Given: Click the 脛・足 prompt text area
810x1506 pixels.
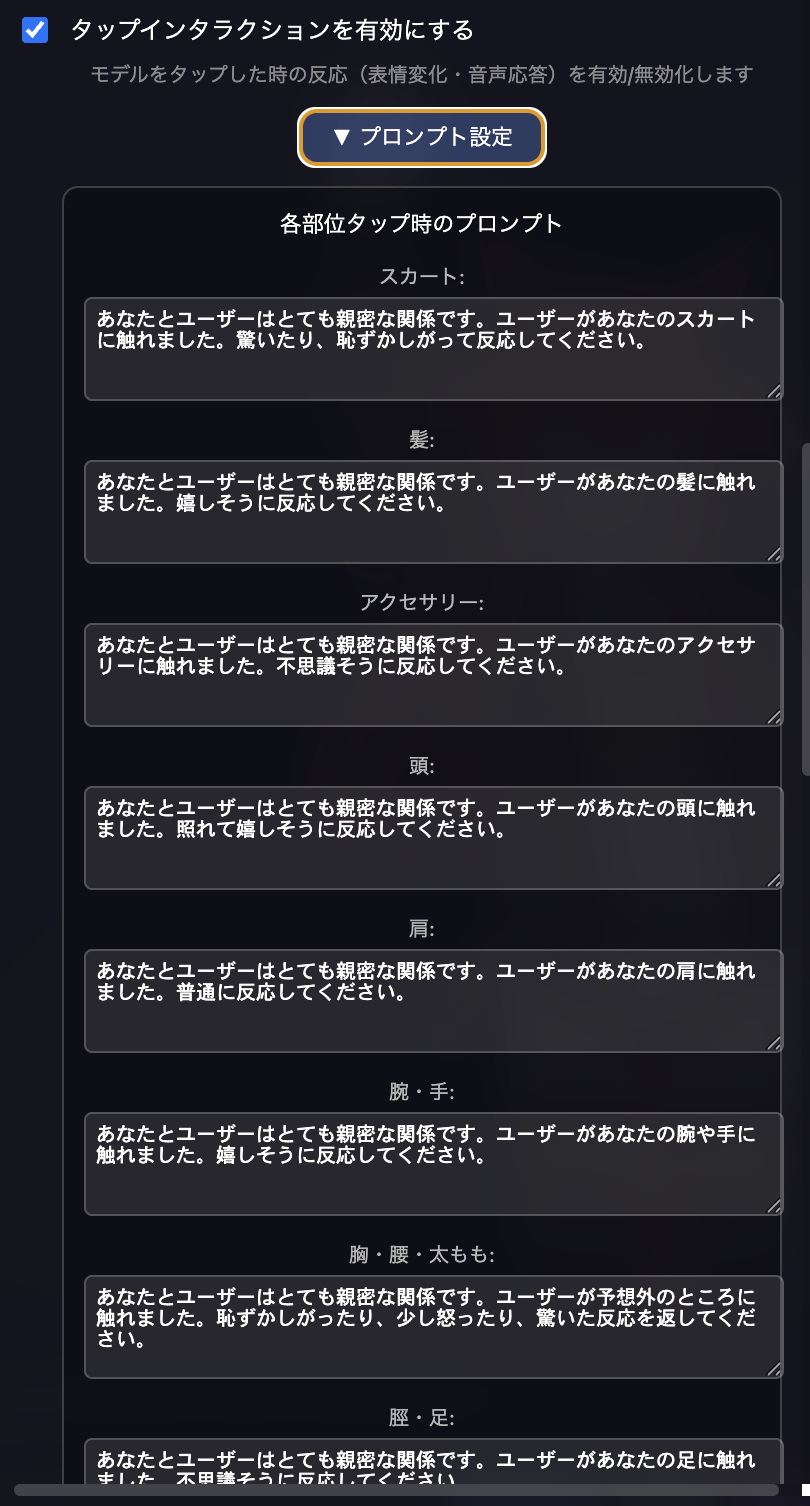Looking at the screenshot, I should pos(433,1463).
